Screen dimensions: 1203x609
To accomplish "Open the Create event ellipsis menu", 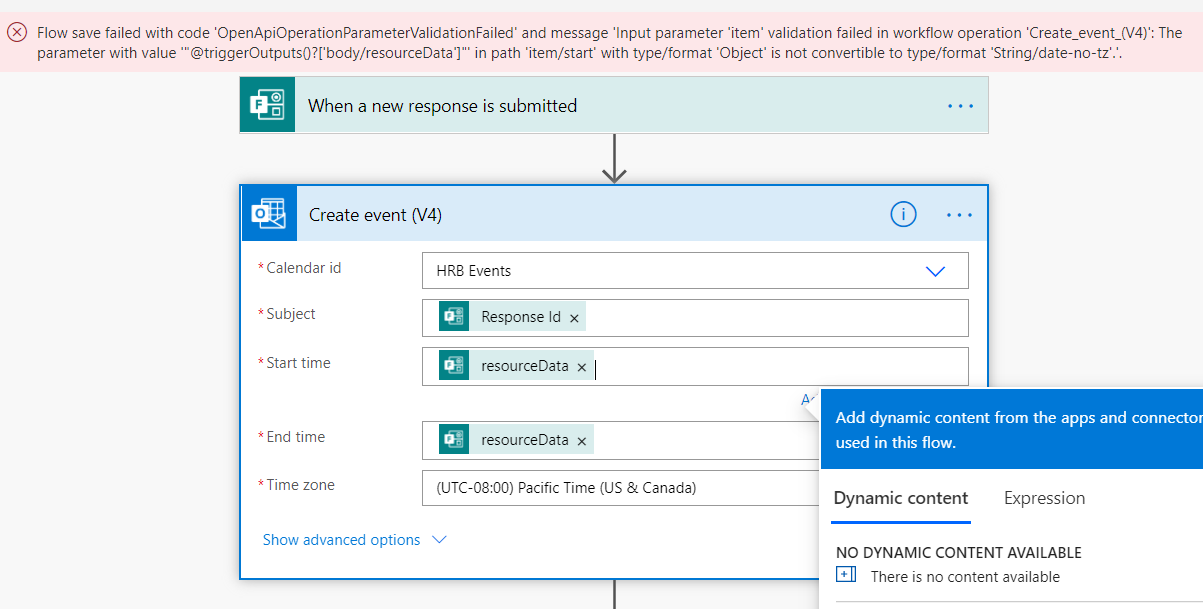I will pyautogui.click(x=959, y=215).
